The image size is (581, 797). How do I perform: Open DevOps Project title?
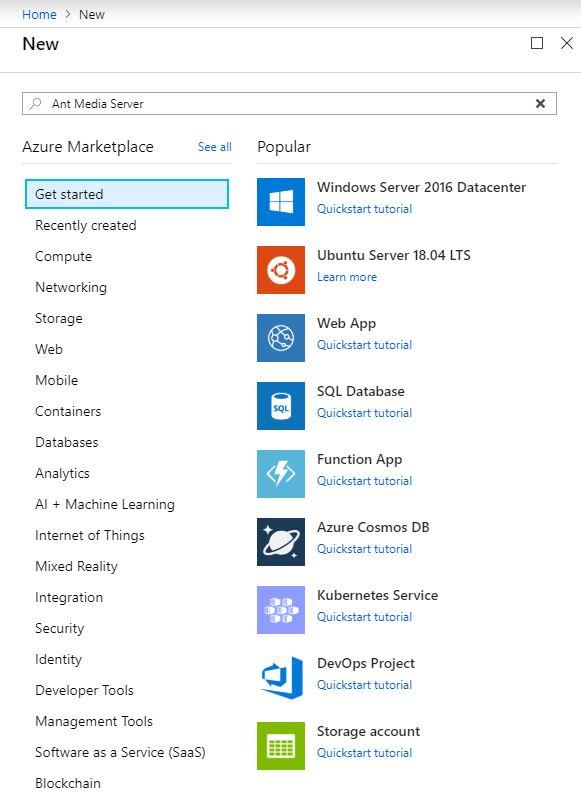[x=366, y=663]
